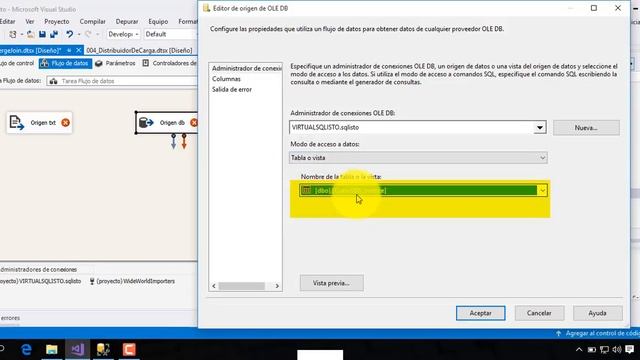Screen dimensions: 640x360
Task: Select the Flujo de datos designer tab
Action: (66, 63)
